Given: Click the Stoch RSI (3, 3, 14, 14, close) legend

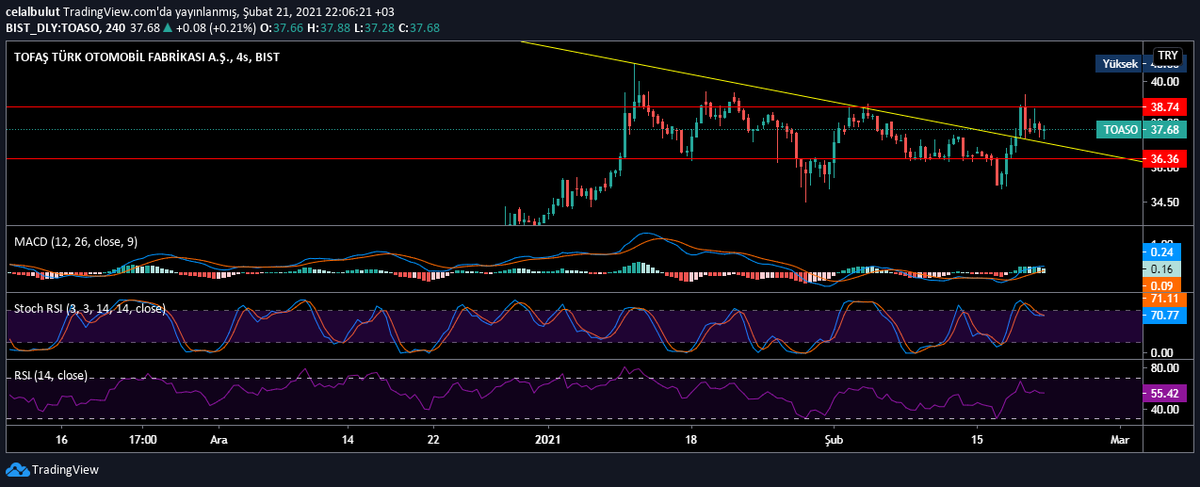Looking at the screenshot, I should point(89,308).
